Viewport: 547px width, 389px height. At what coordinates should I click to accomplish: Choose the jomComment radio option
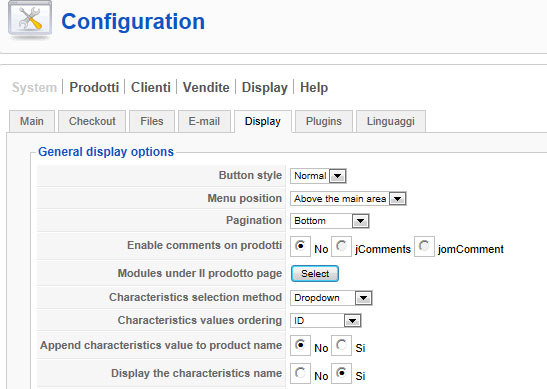pyautogui.click(x=424, y=246)
